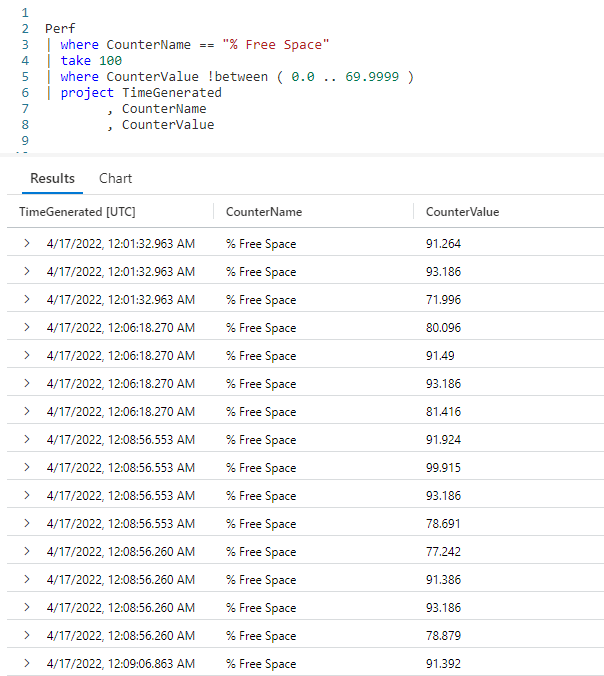Expand the row with CounterValue 91.264
604x676 pixels.
[x=27, y=243]
